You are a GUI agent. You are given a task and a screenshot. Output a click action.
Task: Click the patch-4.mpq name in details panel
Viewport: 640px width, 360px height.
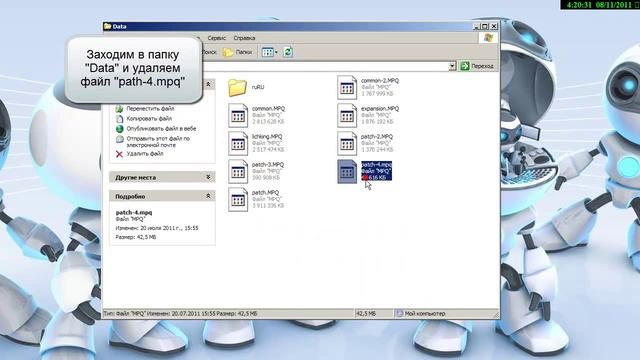coord(134,213)
